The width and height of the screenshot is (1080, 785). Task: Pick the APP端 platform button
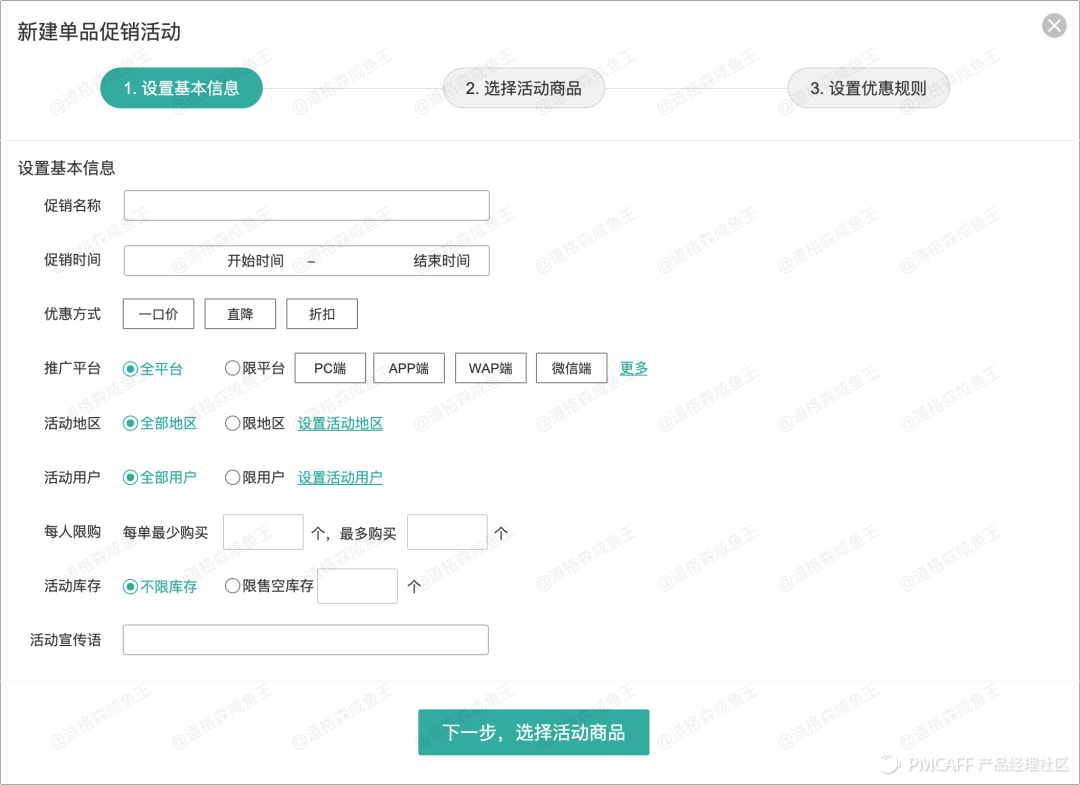[409, 368]
